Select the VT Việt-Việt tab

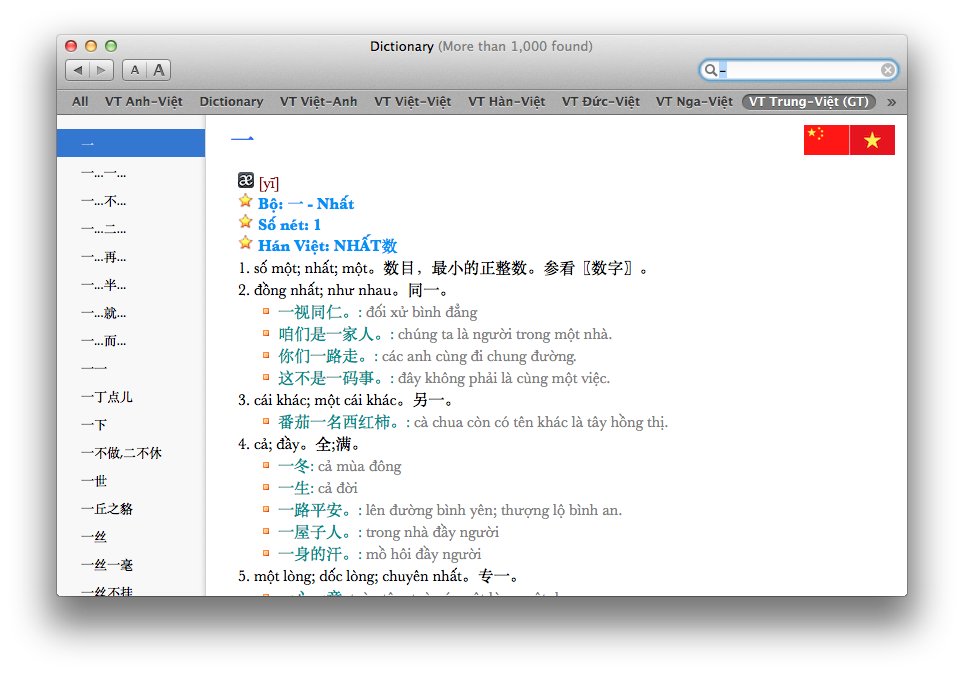click(413, 102)
